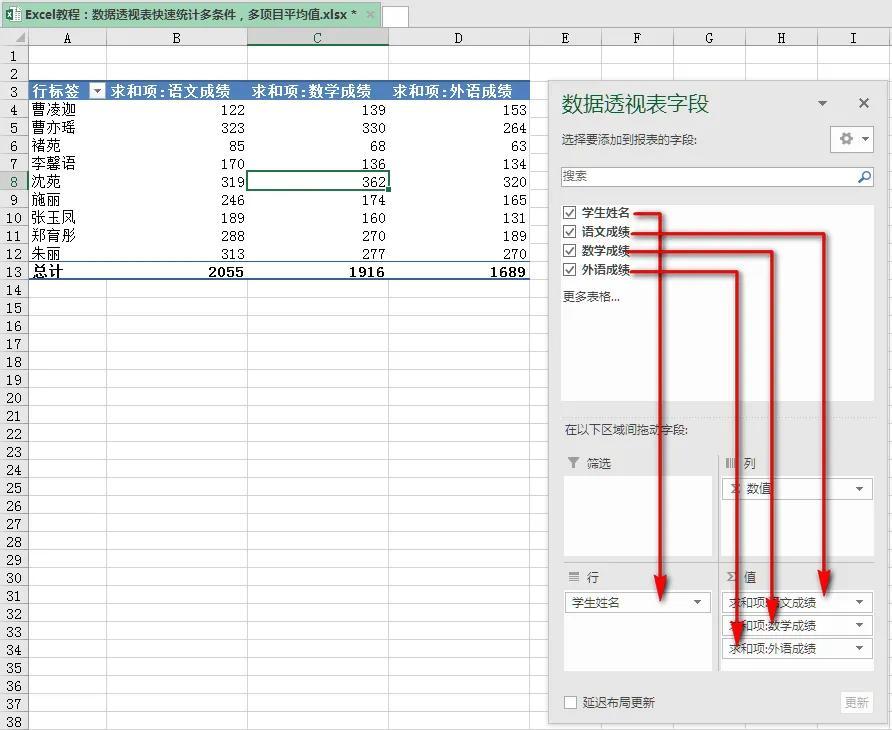This screenshot has width=892, height=730.
Task: Click the cell 曹亦瑶
Action: [x=67, y=127]
